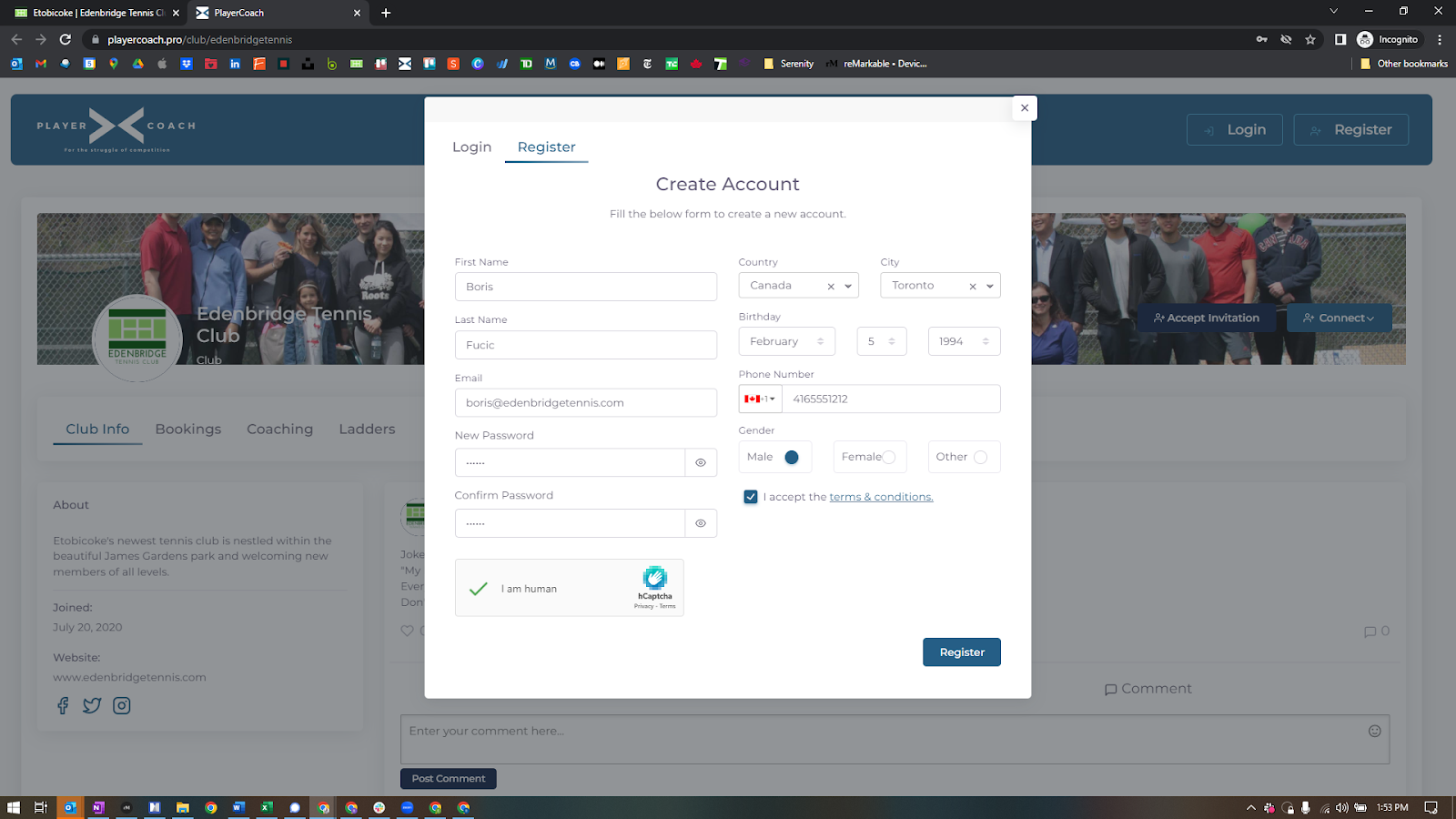1456x819 pixels.
Task: Click the Comment action with speech bubble
Action: coord(1148,689)
